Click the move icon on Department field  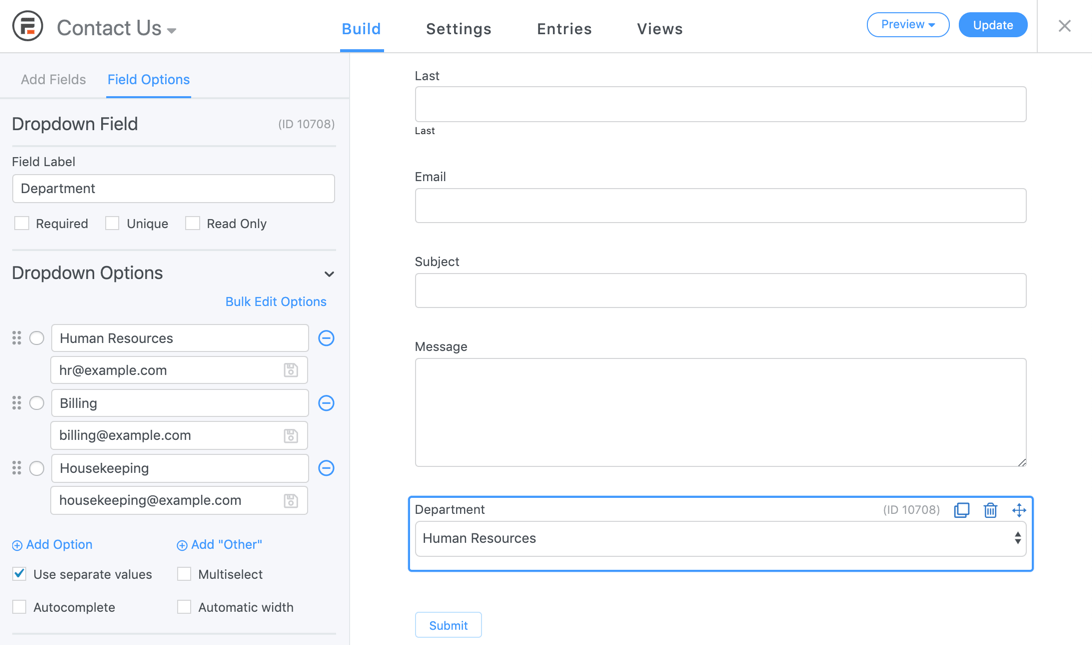pos(1019,510)
